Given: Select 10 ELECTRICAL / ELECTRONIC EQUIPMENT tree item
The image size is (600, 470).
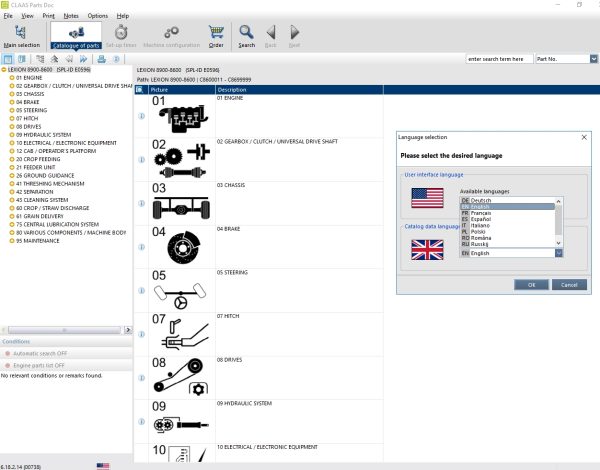Looking at the screenshot, I should [66, 143].
